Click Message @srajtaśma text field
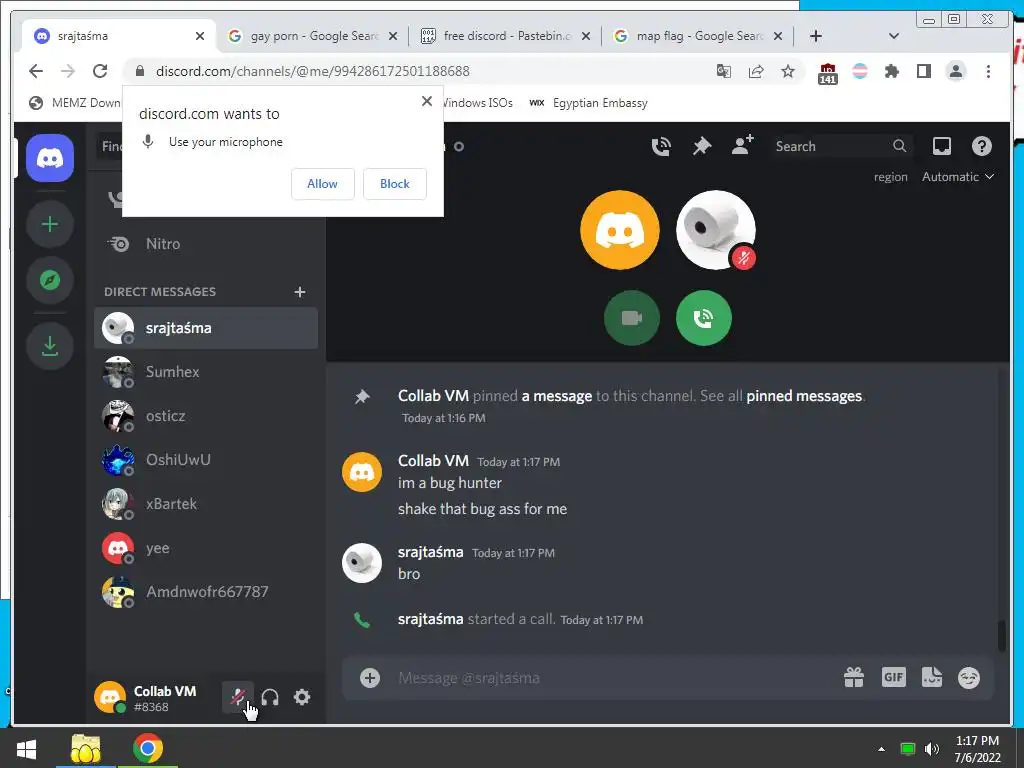This screenshot has height=768, width=1024. point(614,678)
